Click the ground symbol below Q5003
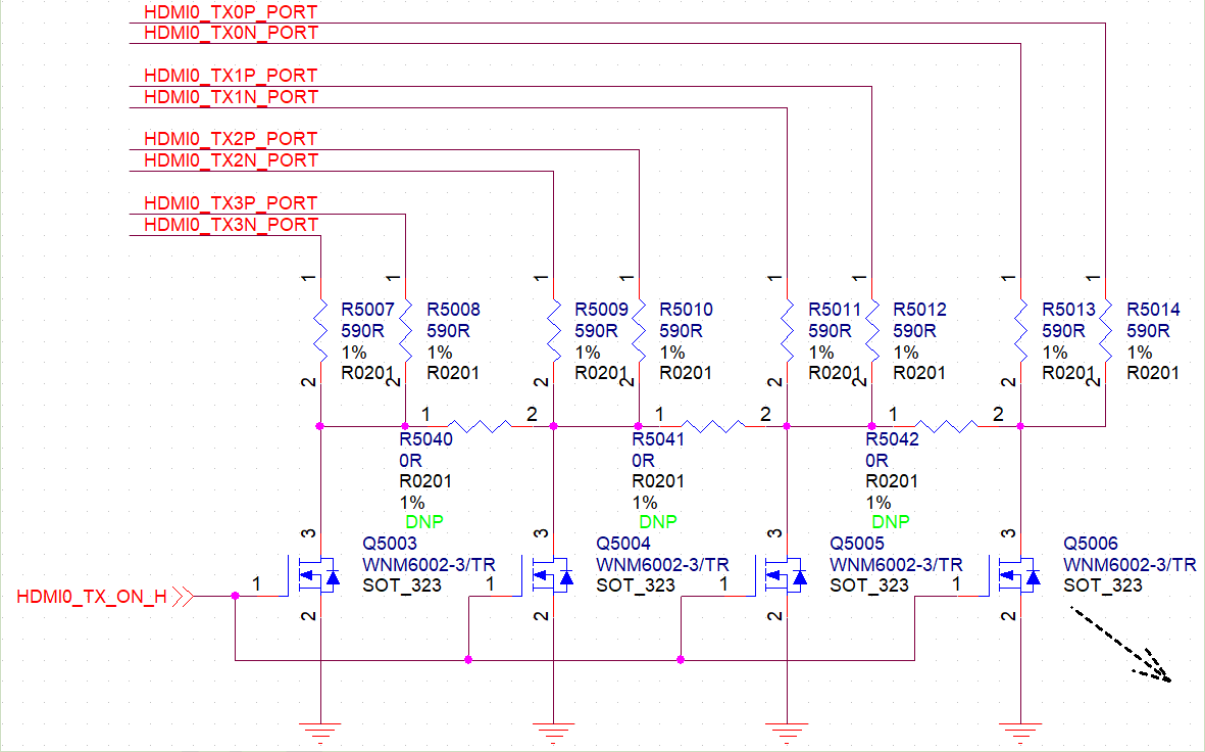 pos(320,732)
